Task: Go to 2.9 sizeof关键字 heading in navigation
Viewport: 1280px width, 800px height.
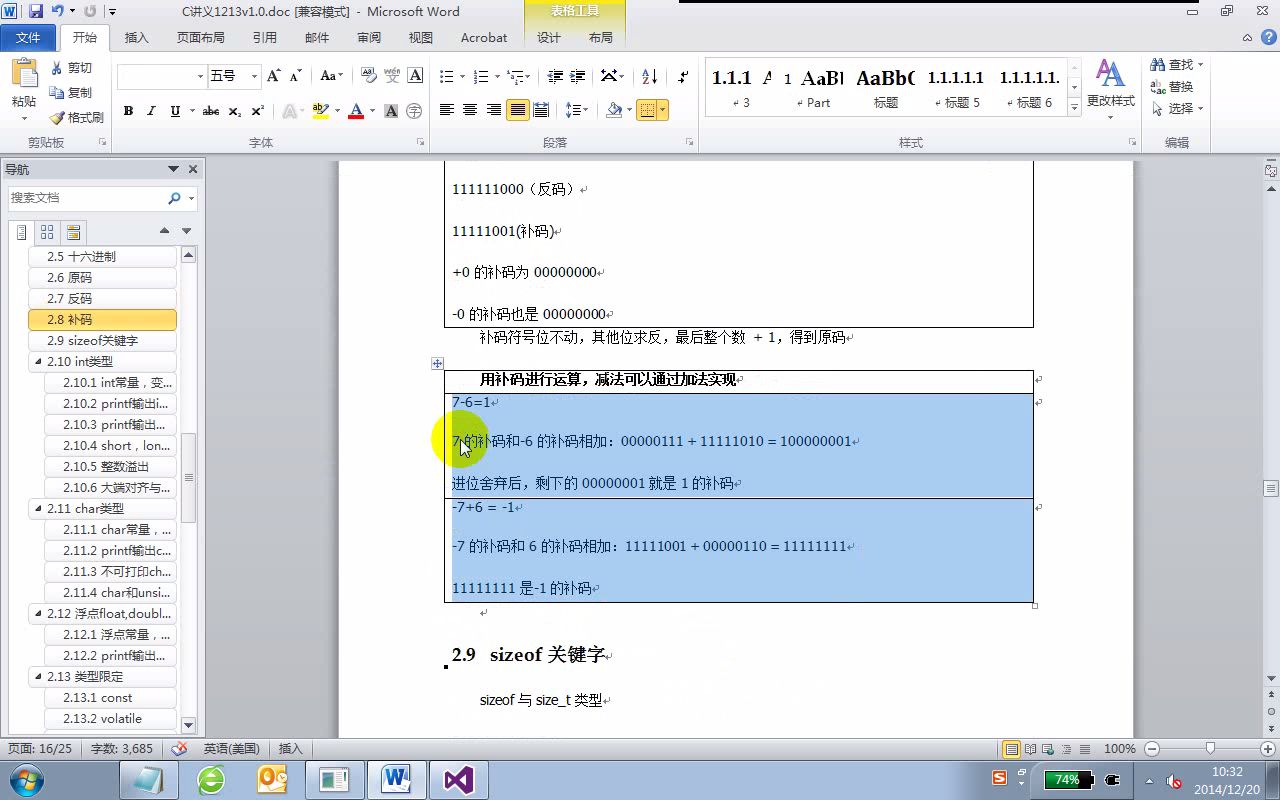Action: 103,341
